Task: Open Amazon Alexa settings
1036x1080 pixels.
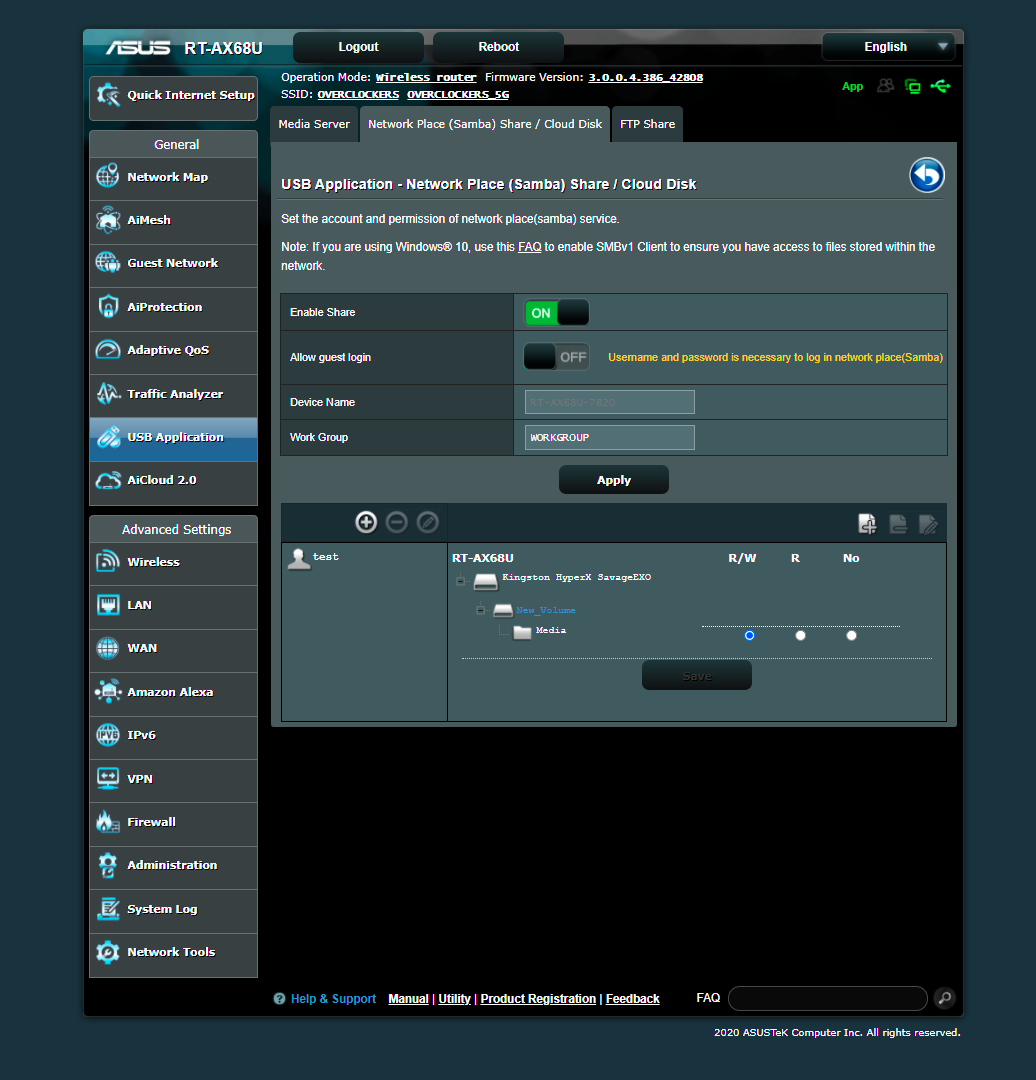Action: tap(174, 693)
